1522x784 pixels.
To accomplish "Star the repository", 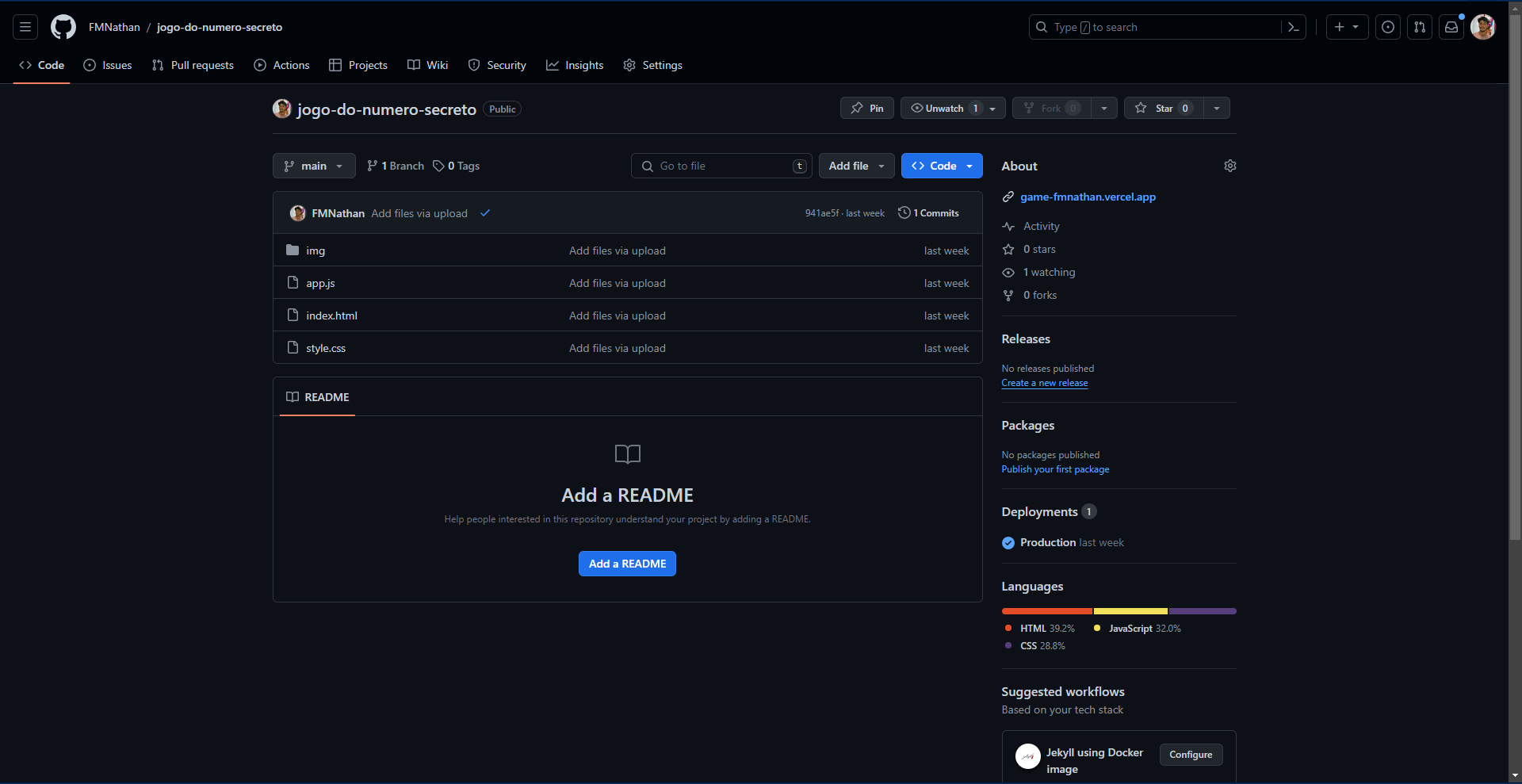I will pyautogui.click(x=1164, y=108).
